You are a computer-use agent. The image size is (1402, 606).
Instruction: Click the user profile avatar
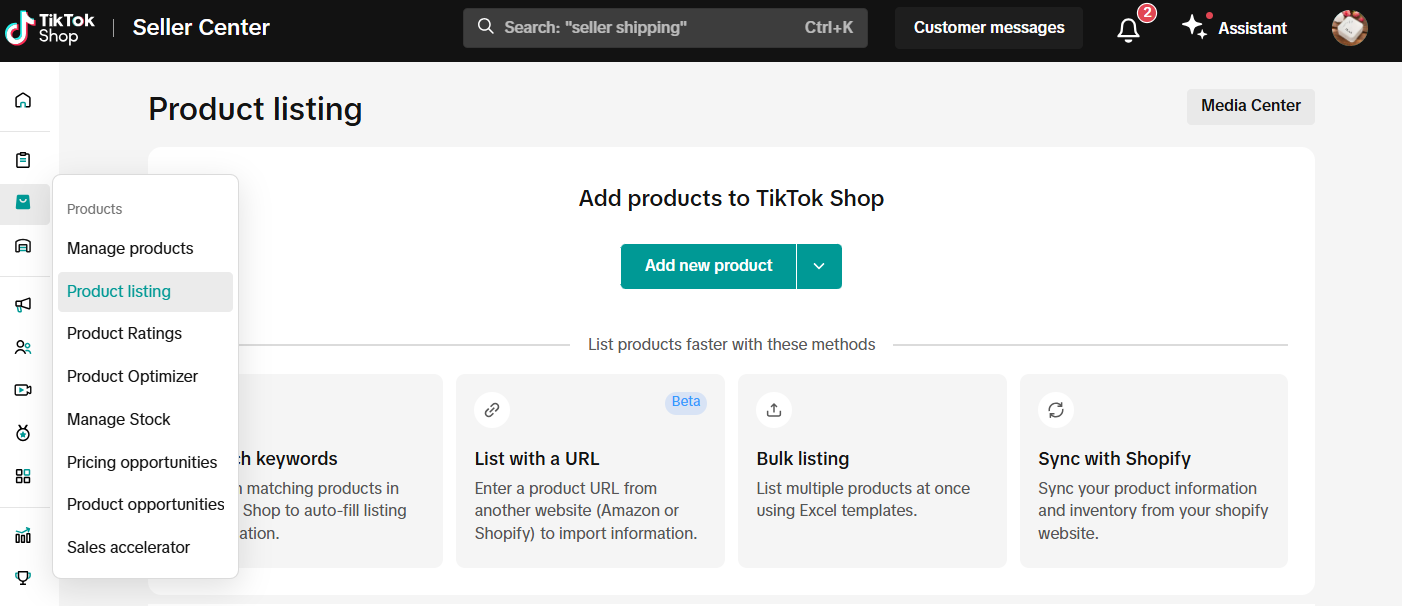[1349, 28]
